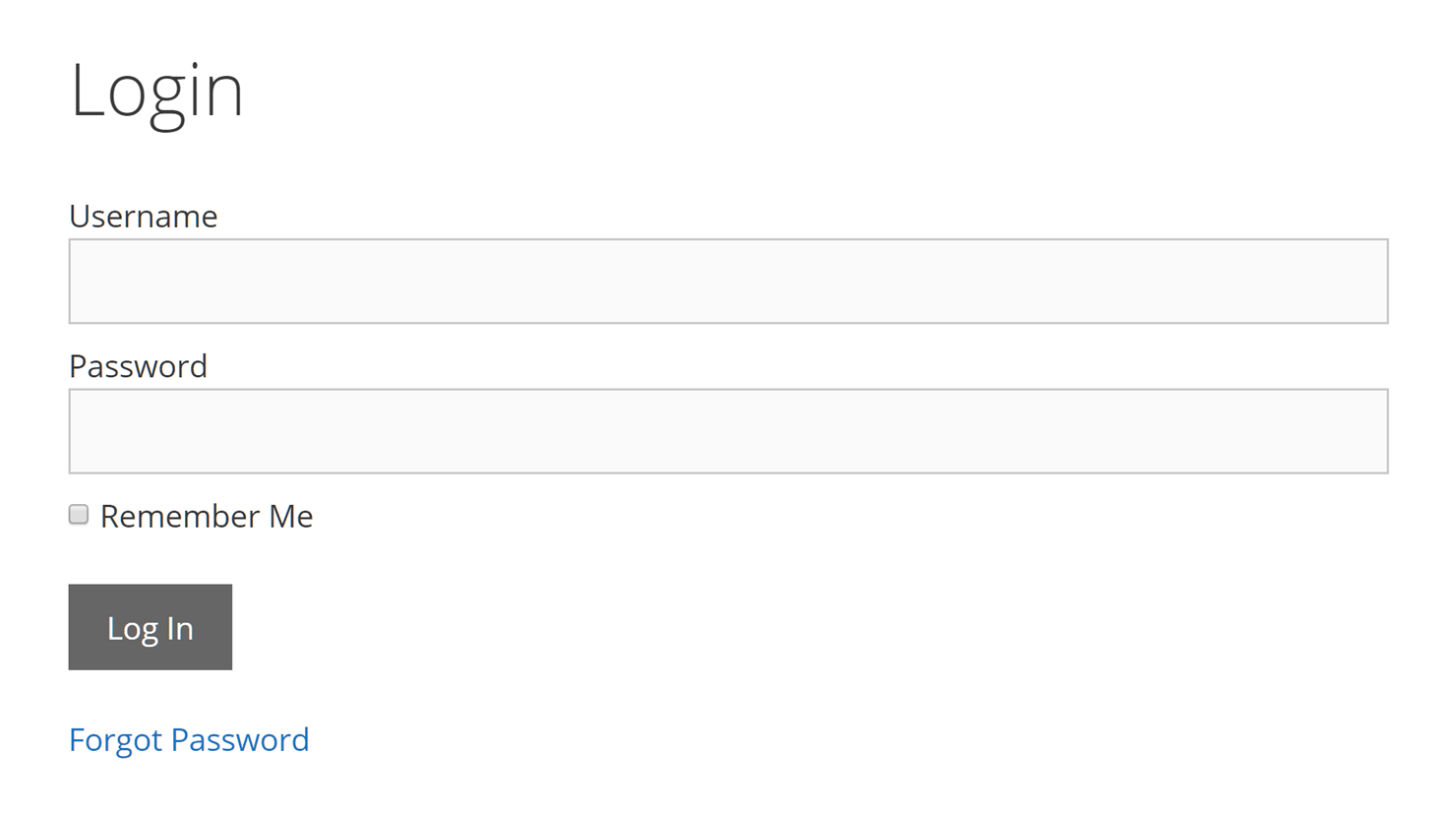
Task: Submit the form with Log In button
Action: pyautogui.click(x=151, y=627)
